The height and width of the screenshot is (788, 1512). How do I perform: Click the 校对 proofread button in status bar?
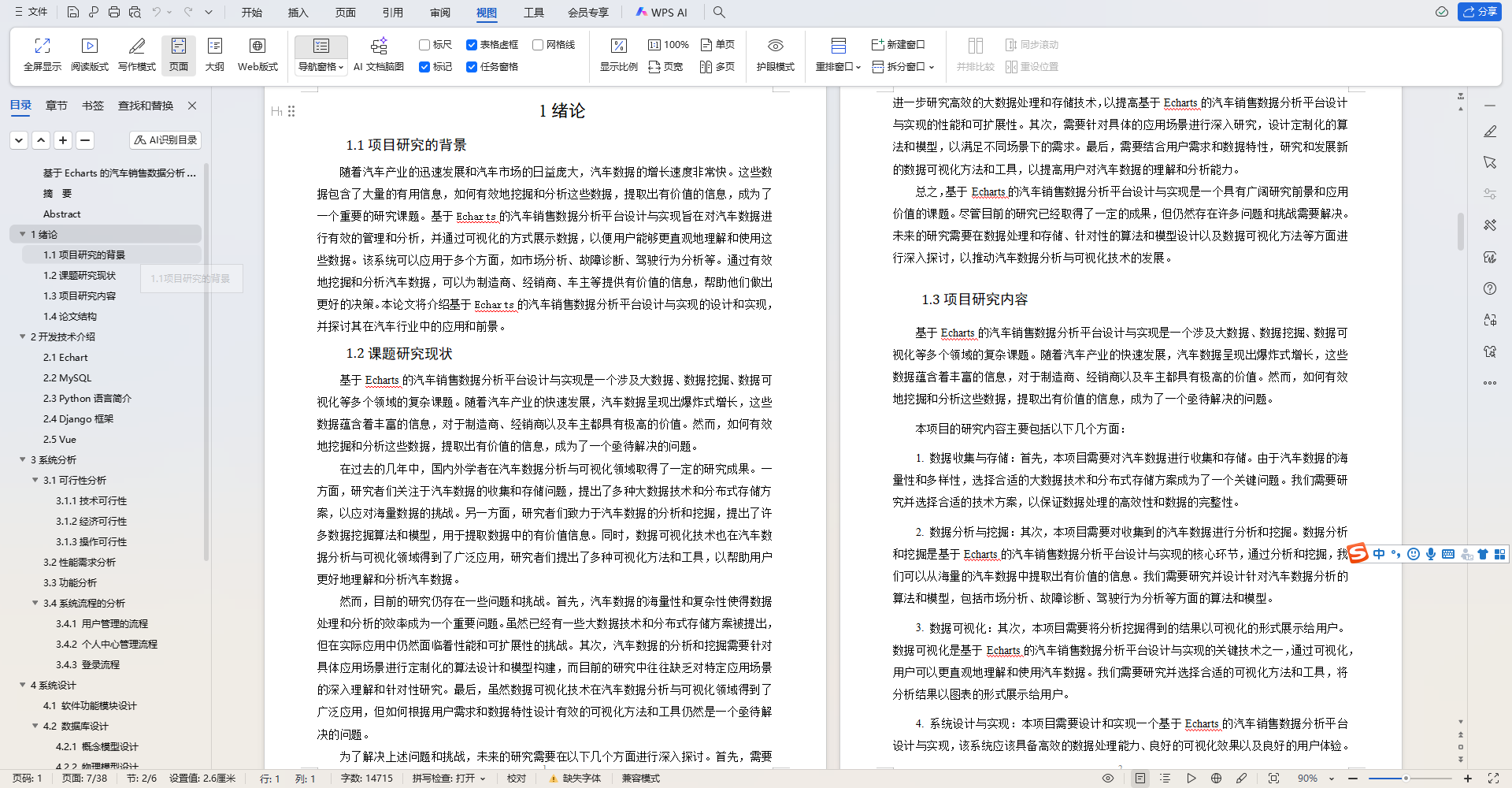(x=517, y=778)
